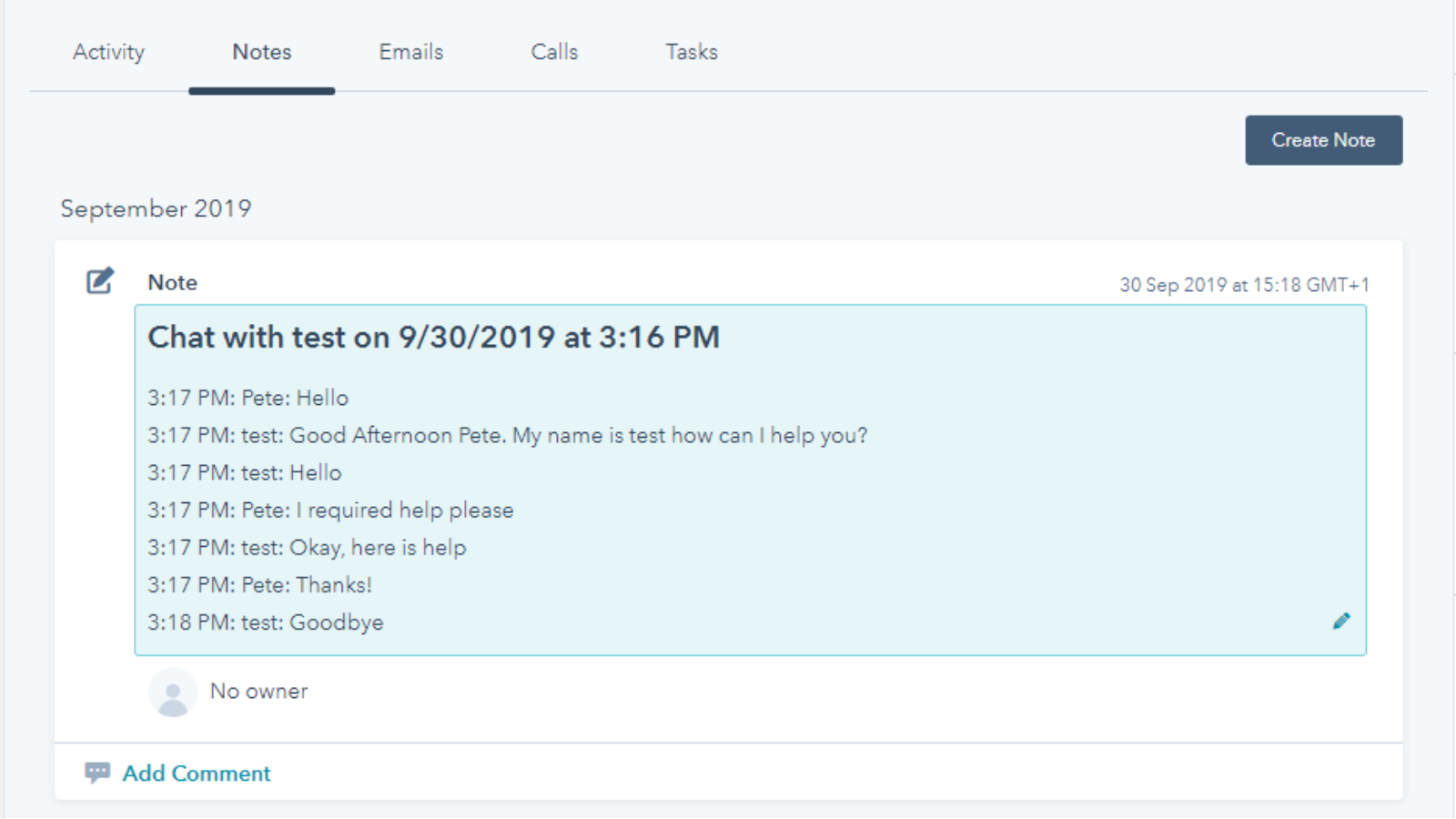The height and width of the screenshot is (819, 1456).
Task: Click the 'Chat with test' note heading
Action: click(433, 338)
